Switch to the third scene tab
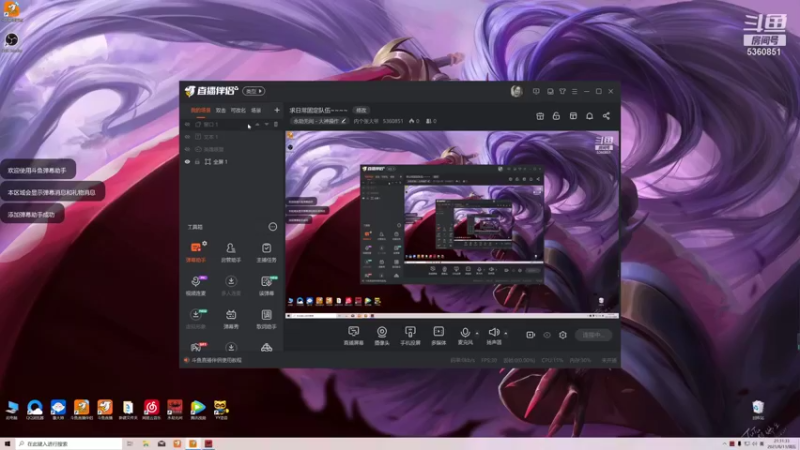Screen dimensions: 800x450 coord(238,110)
